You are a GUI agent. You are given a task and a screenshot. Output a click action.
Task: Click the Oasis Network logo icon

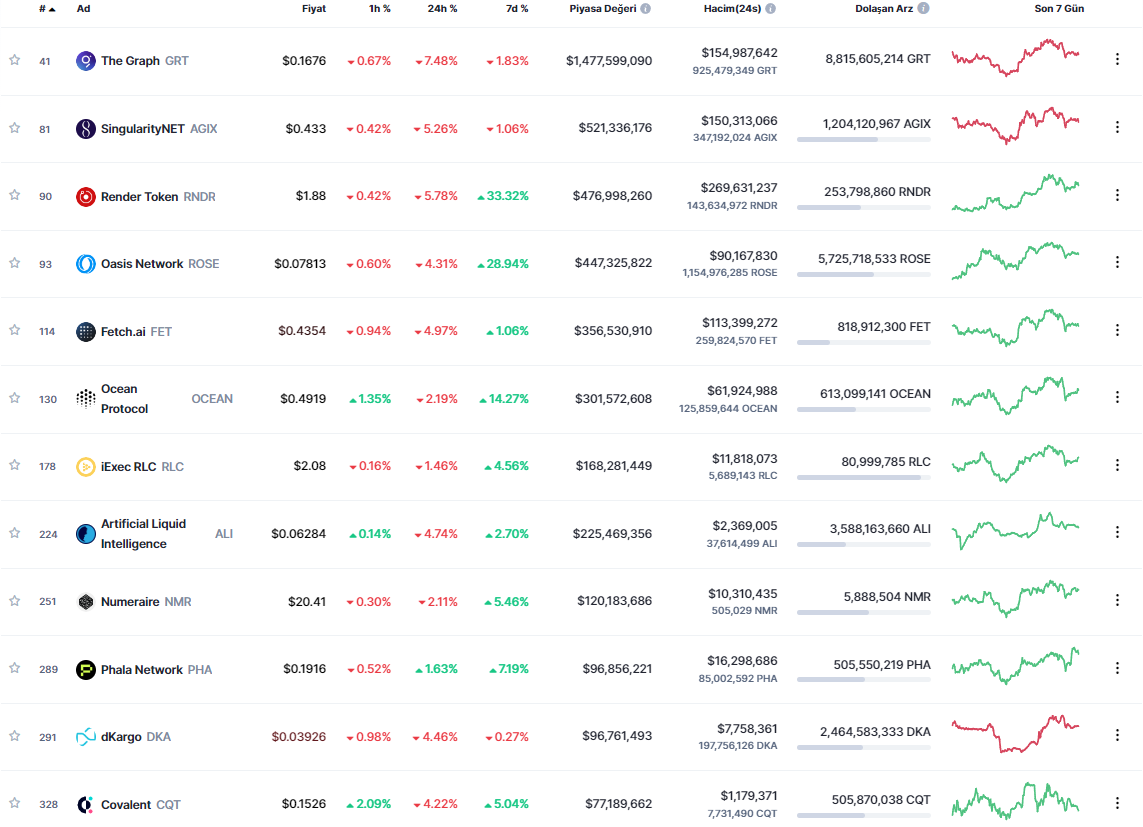click(86, 264)
